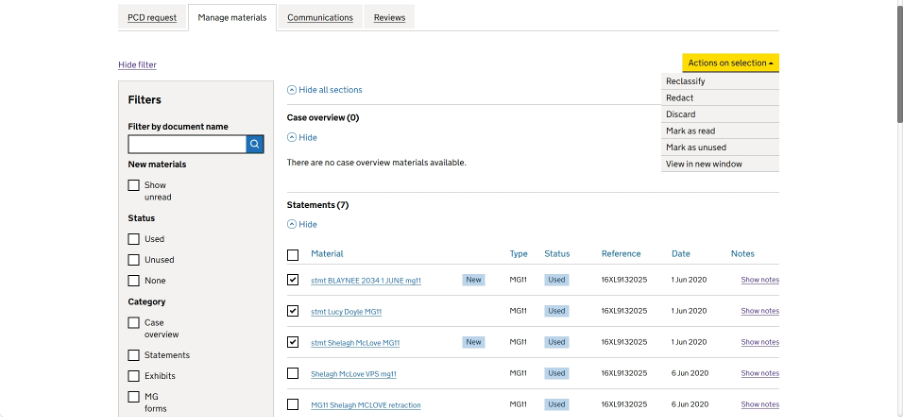Screen dimensions: 904x418
Task: Click the 6 Jun 2020 date on VPS row
Action: pyautogui.click(x=688, y=373)
